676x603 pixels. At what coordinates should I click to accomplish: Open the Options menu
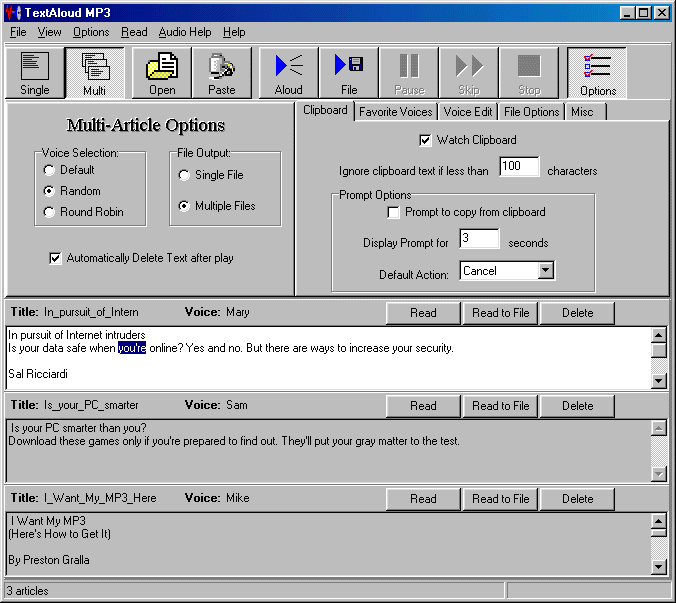91,32
